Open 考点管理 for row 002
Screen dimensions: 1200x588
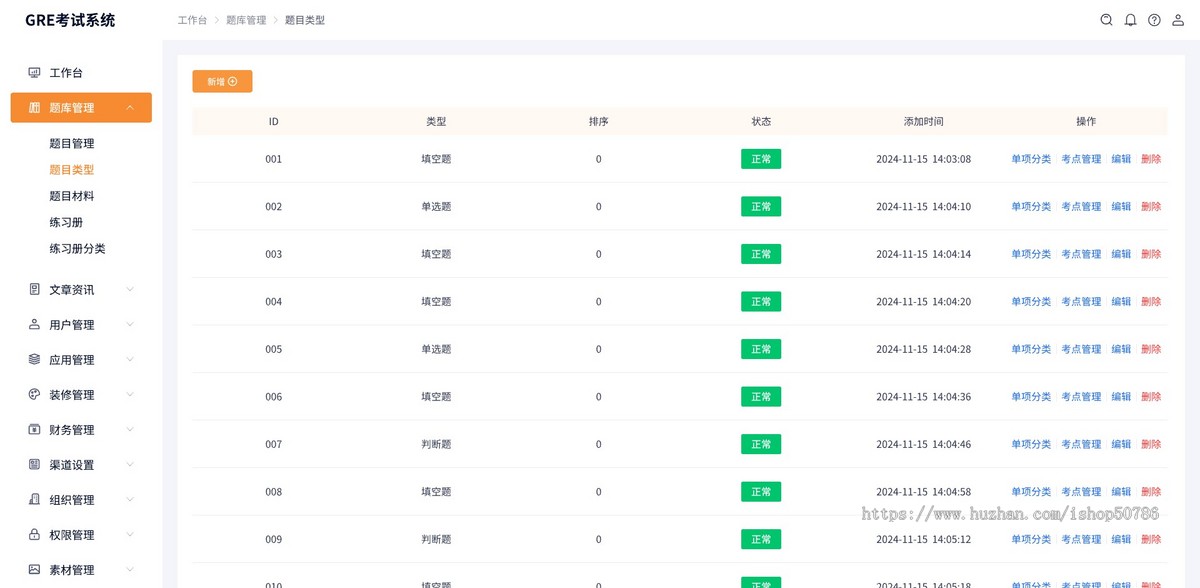coord(1081,207)
